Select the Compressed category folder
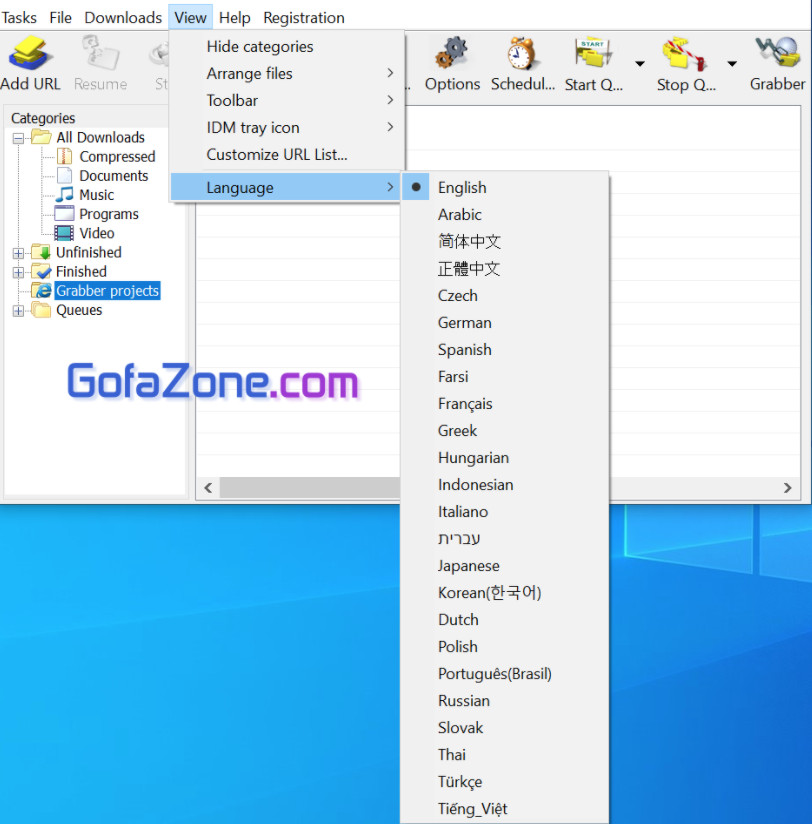812x824 pixels. [x=117, y=157]
